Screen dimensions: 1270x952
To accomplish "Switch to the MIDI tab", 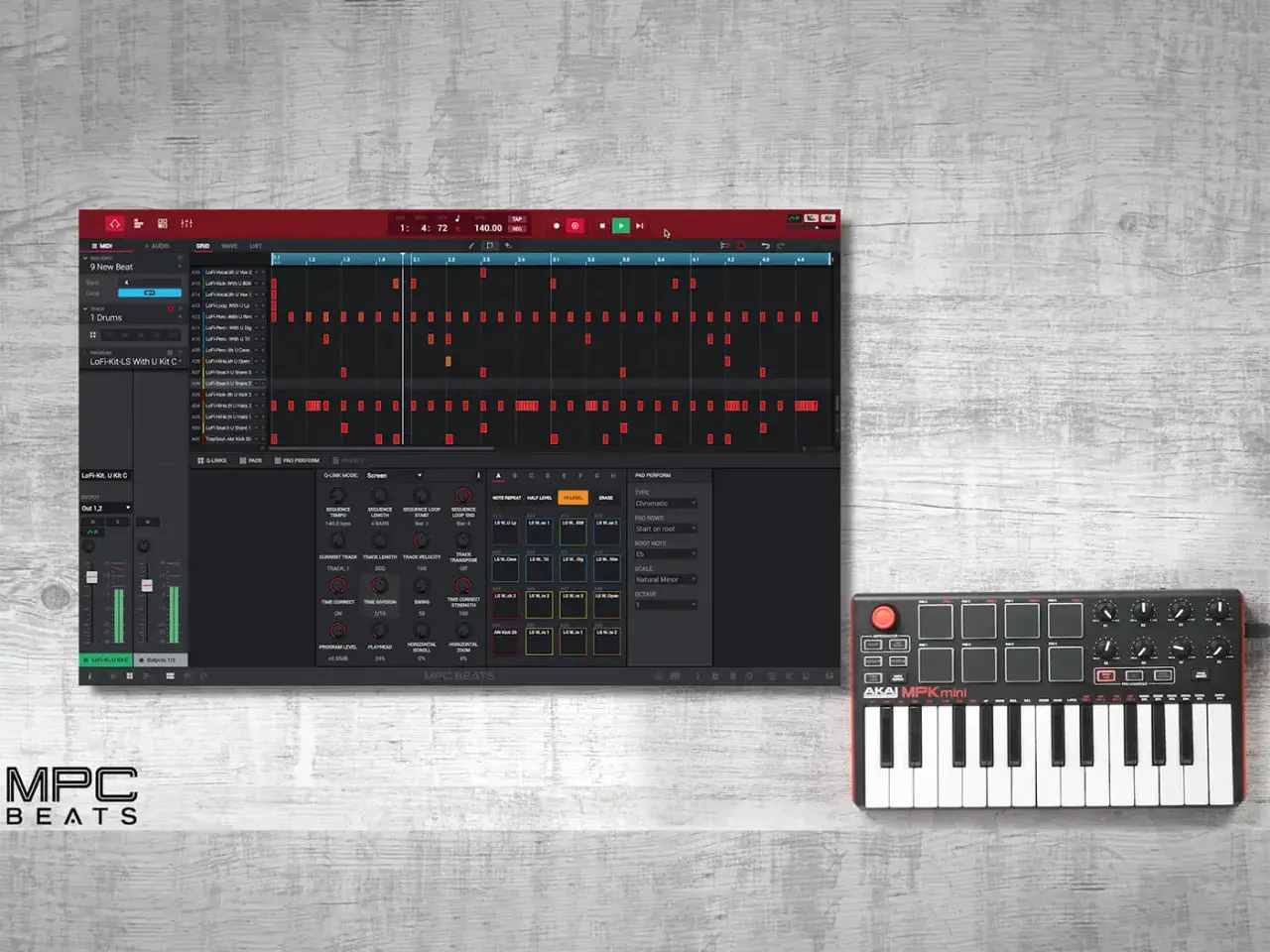I will [x=103, y=246].
